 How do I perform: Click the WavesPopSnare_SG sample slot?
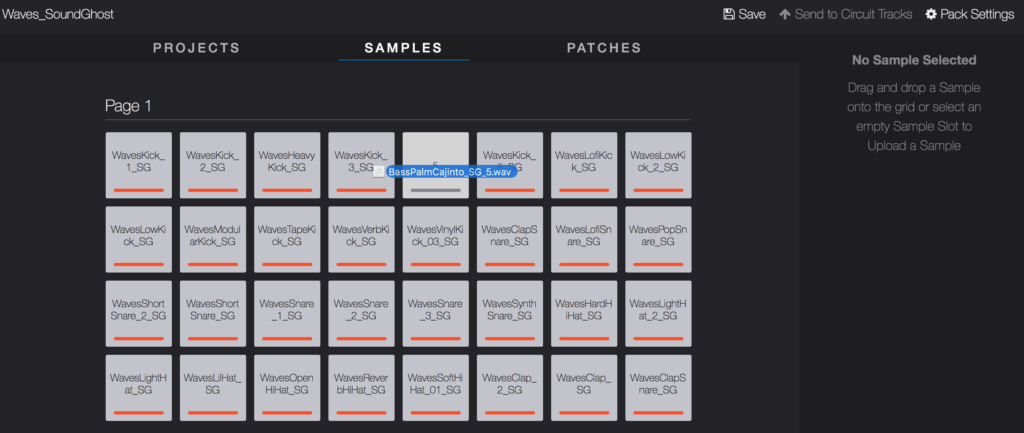[x=658, y=238]
